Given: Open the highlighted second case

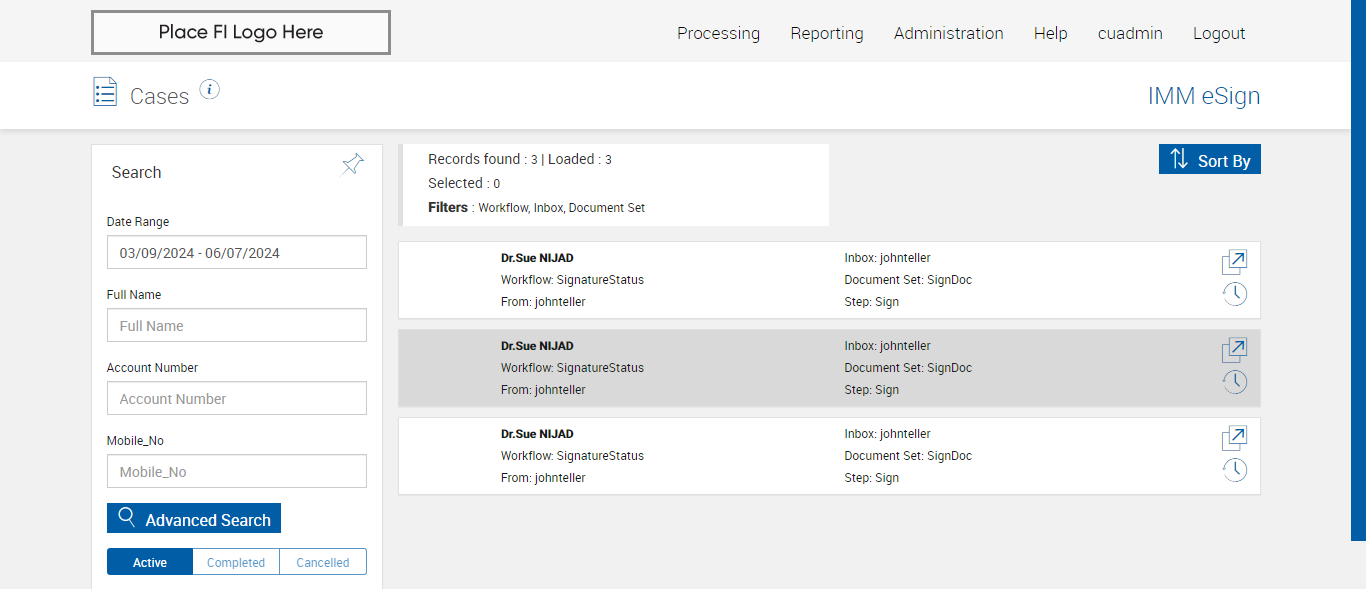Looking at the screenshot, I should pyautogui.click(x=1234, y=351).
